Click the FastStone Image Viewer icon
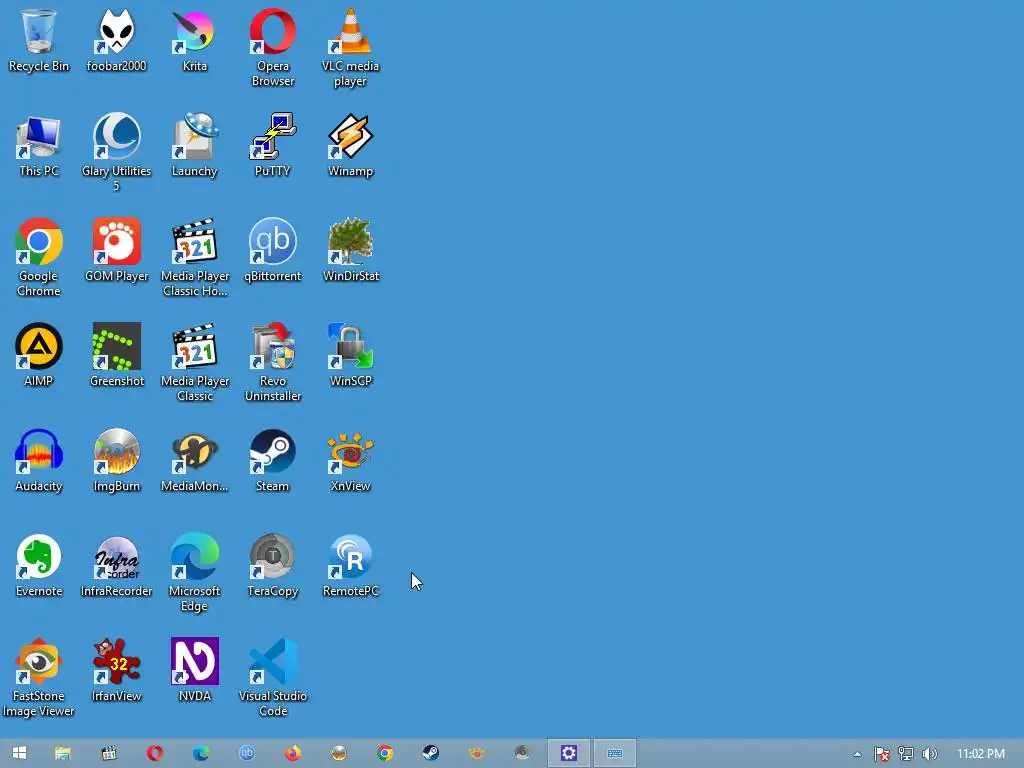The width and height of the screenshot is (1024, 768). coord(39,678)
